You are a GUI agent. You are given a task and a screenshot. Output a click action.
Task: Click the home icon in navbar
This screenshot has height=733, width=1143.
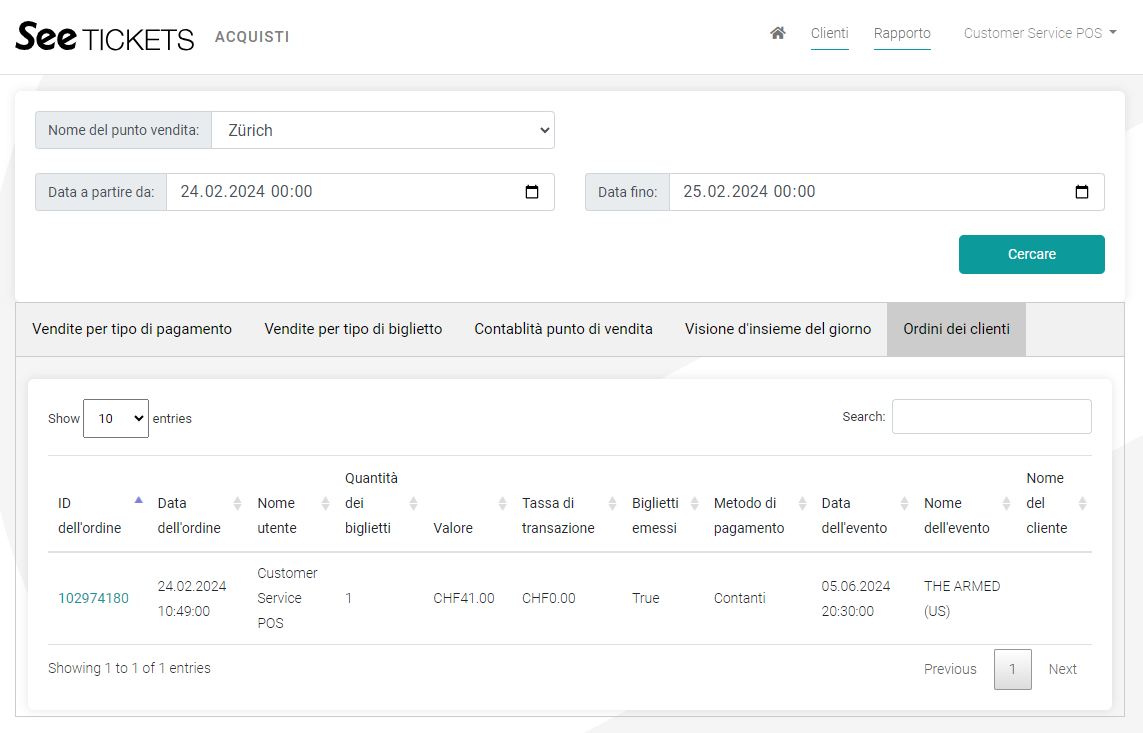point(777,33)
